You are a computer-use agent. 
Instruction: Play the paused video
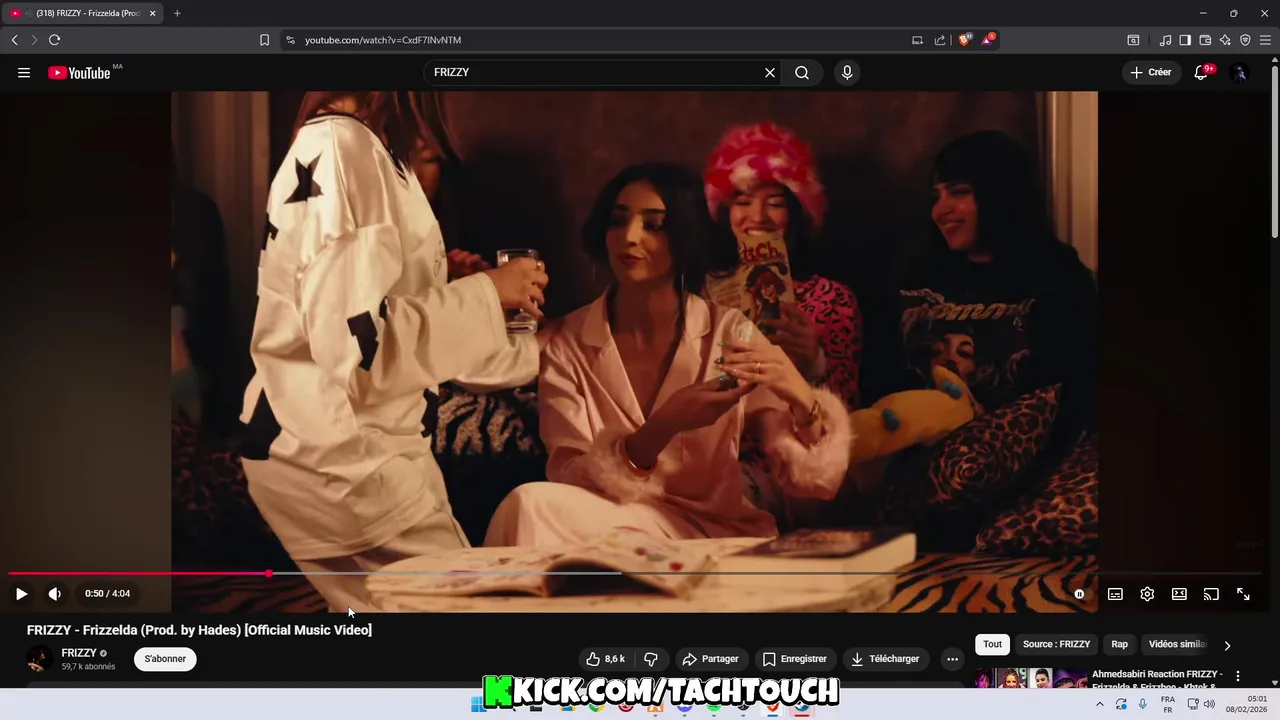pos(21,594)
